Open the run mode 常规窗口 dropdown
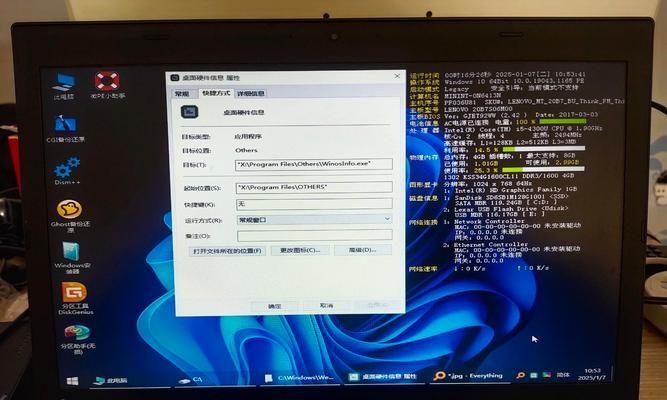 tap(314, 220)
